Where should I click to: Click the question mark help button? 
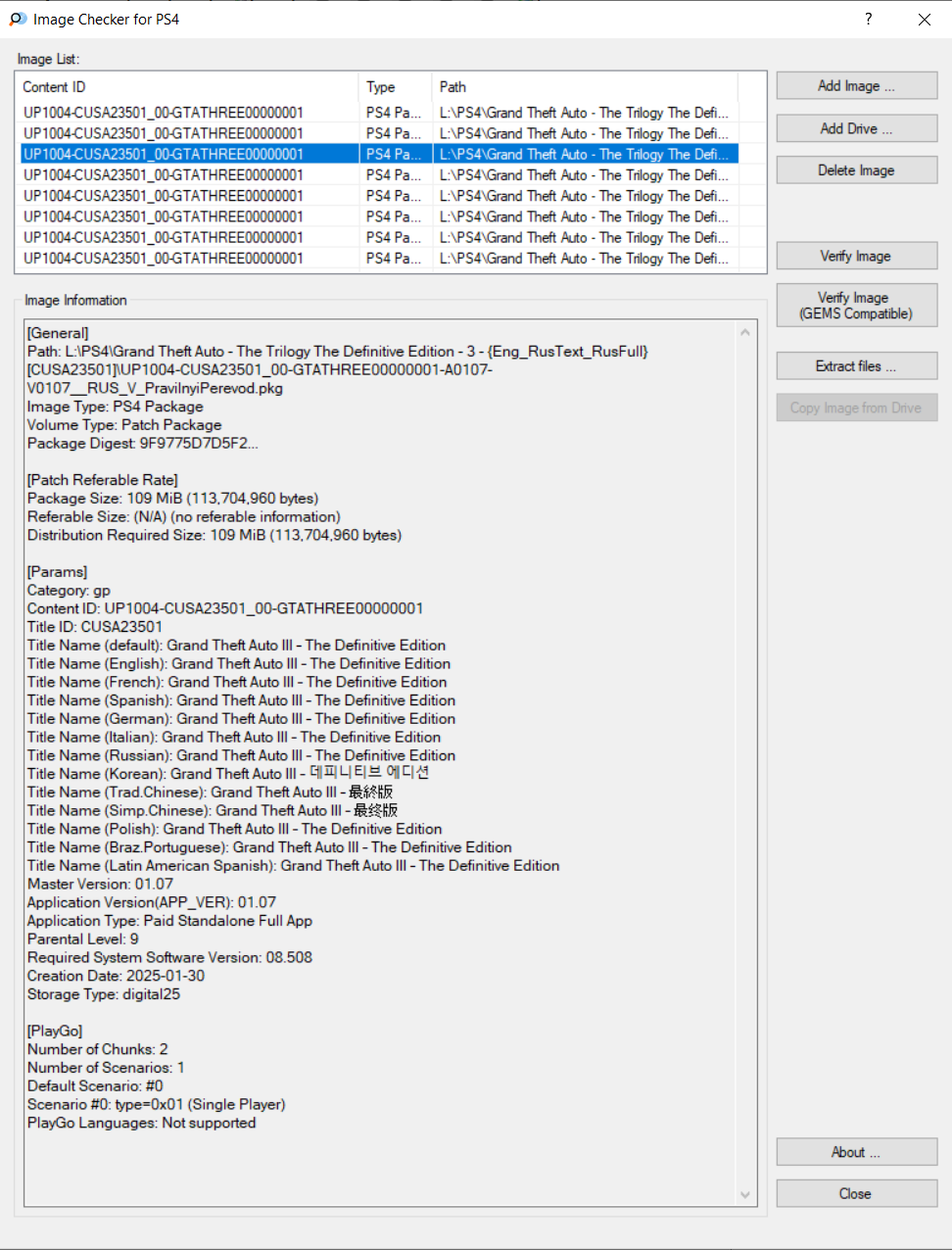point(869,19)
